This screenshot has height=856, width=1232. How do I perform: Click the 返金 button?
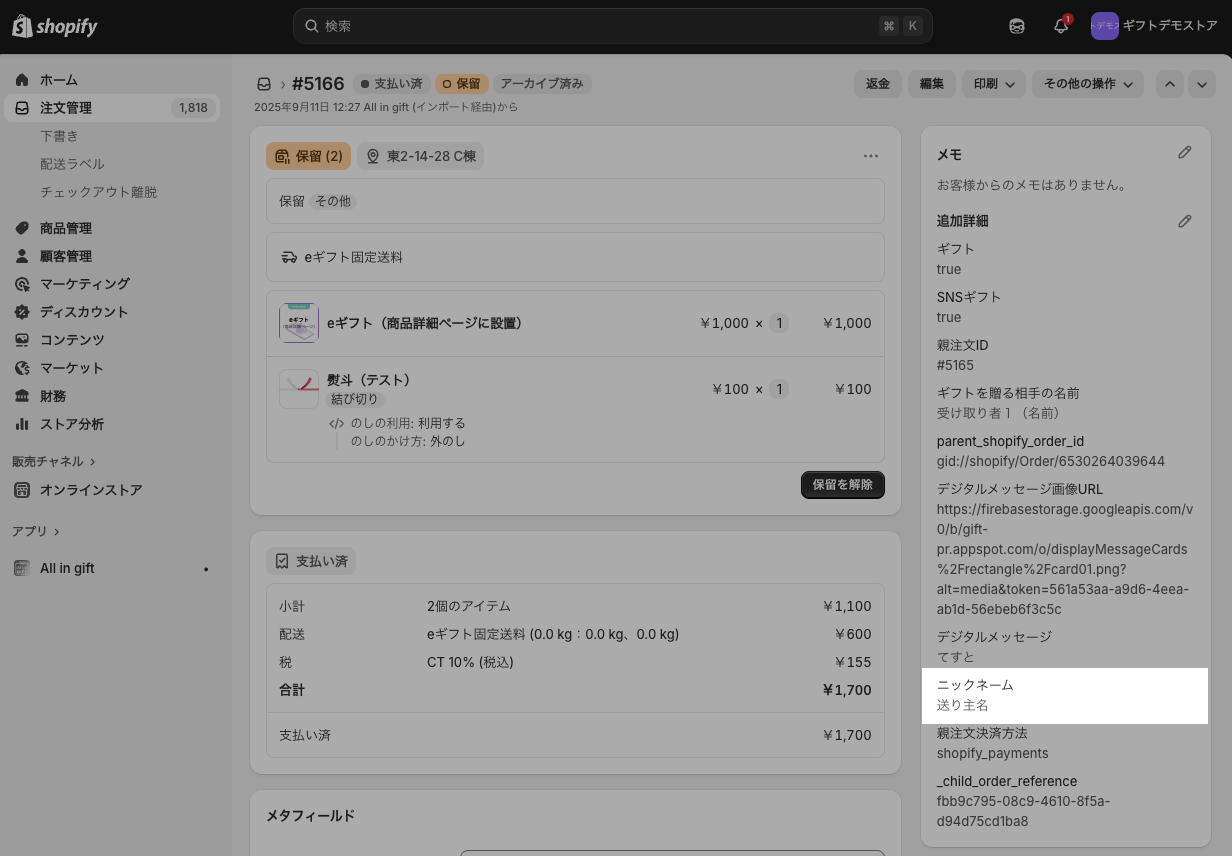point(878,84)
